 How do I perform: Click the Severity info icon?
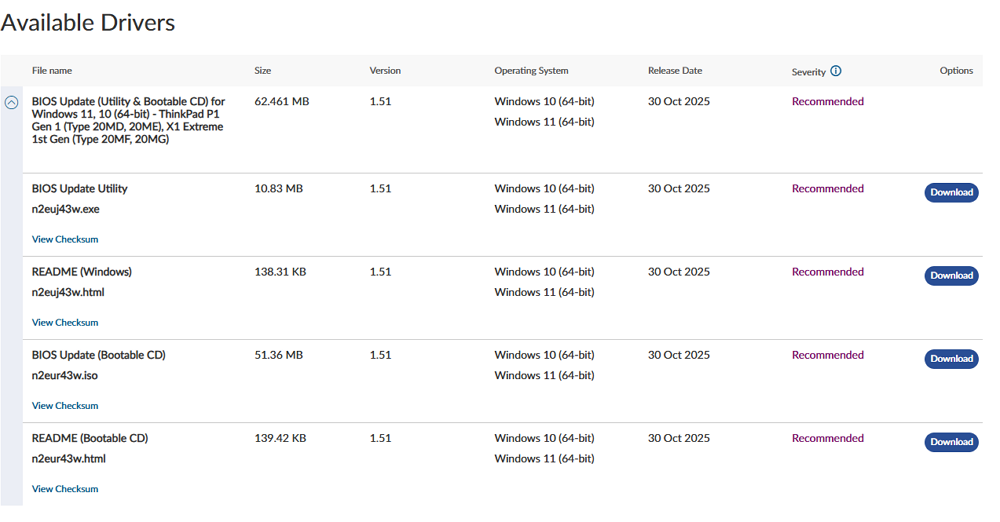point(836,71)
